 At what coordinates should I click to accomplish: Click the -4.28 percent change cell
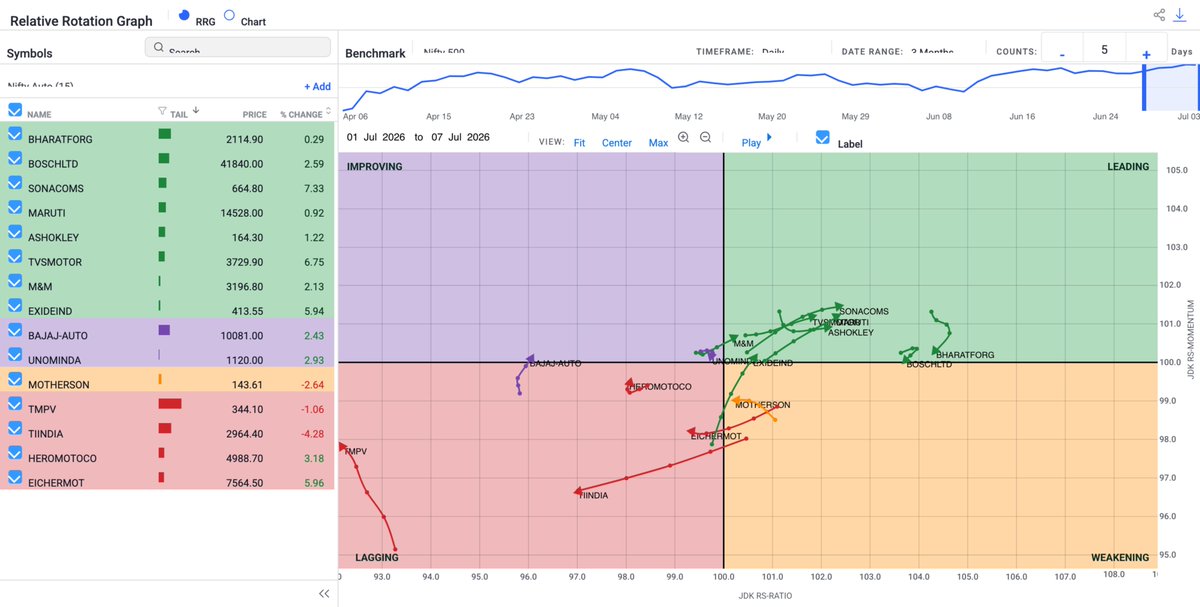[313, 434]
